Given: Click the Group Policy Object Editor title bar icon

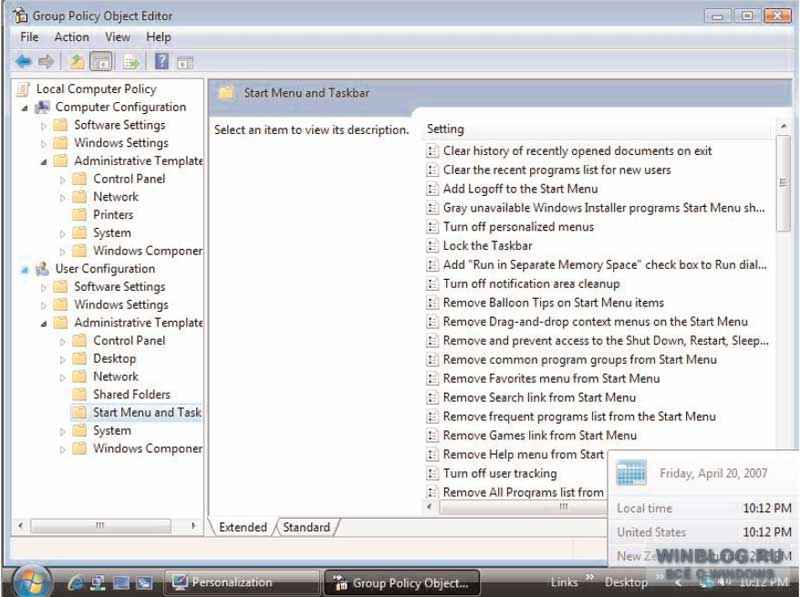Looking at the screenshot, I should coord(20,16).
